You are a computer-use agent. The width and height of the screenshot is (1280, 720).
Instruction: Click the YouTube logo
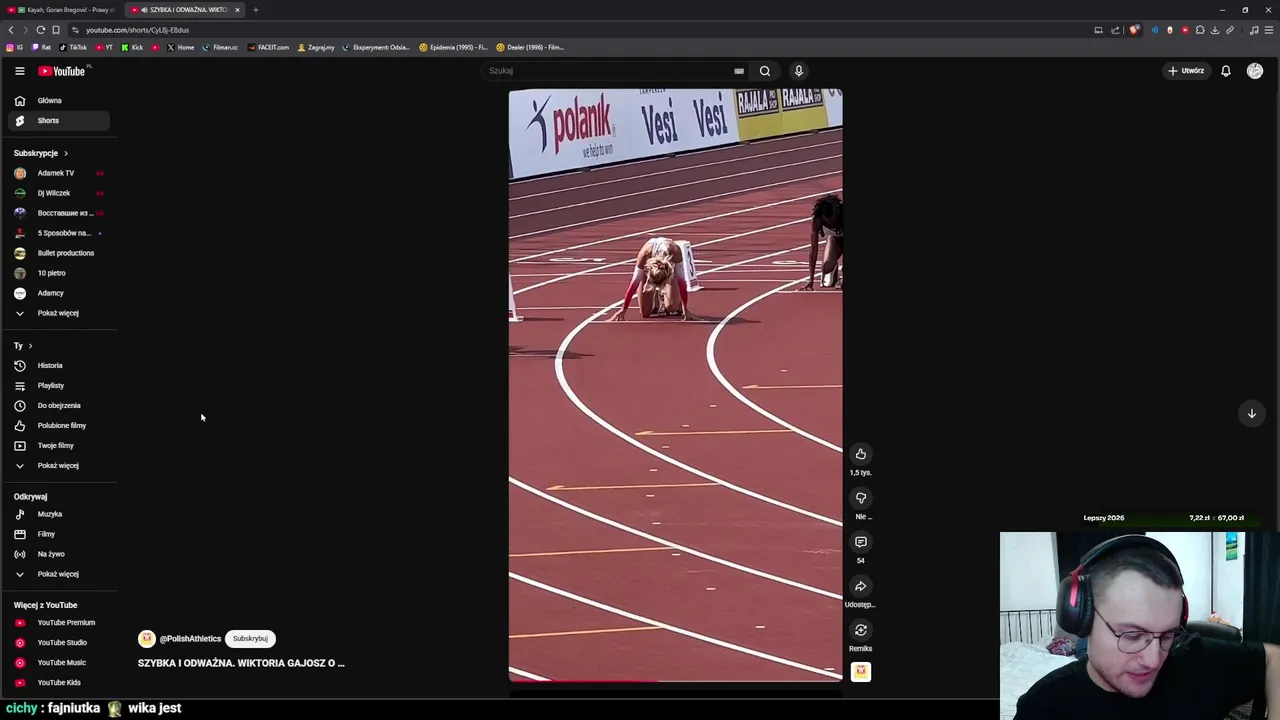64,71
